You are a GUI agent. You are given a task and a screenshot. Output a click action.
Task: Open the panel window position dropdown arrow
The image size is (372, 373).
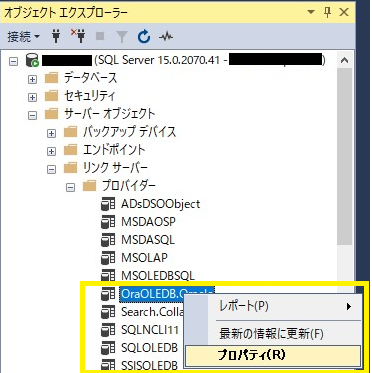click(x=311, y=12)
